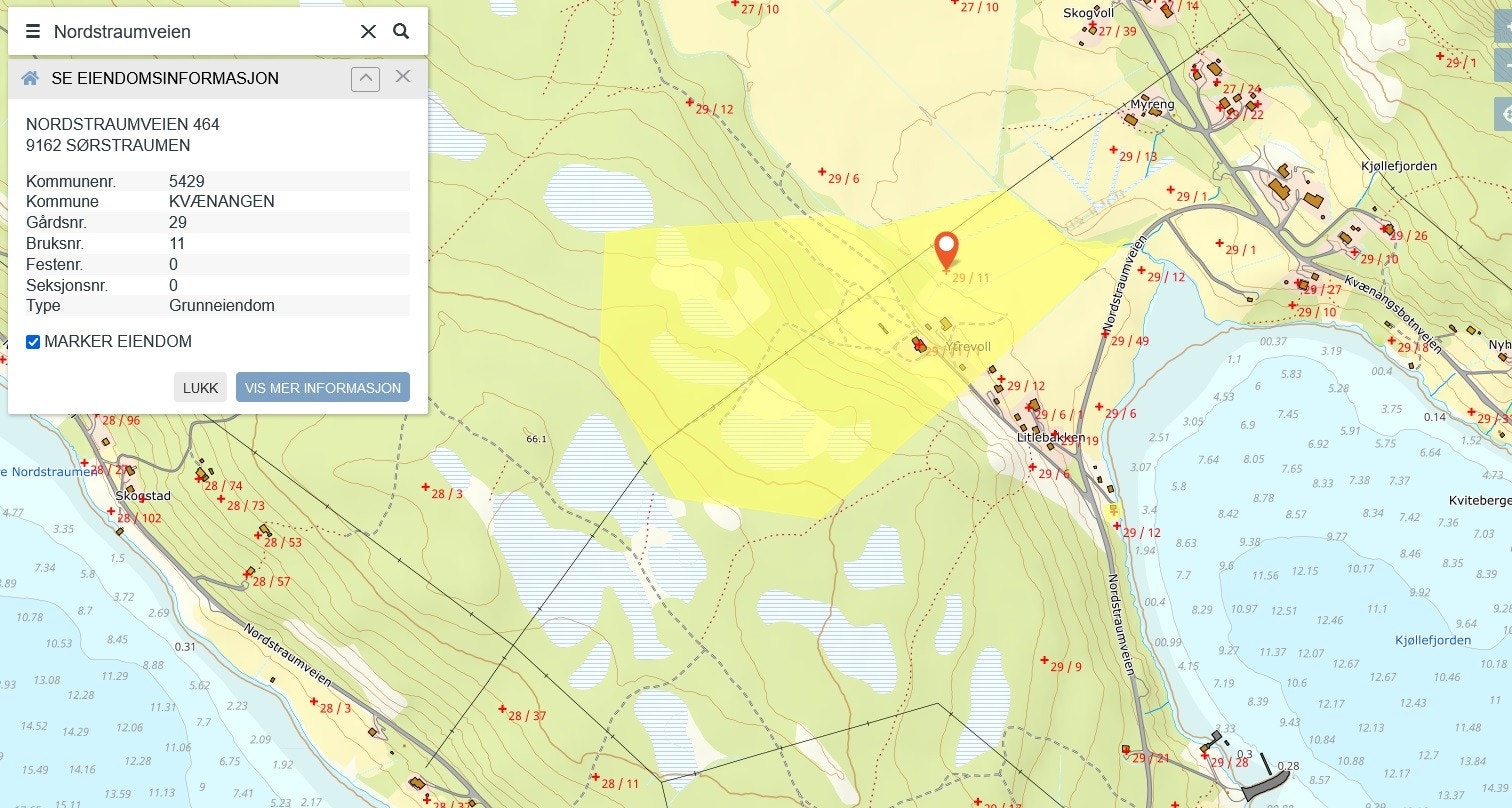Collapse the SE EIENDOMSINFORMASJON panel
Screen dimensions: 1512x808
(365, 78)
